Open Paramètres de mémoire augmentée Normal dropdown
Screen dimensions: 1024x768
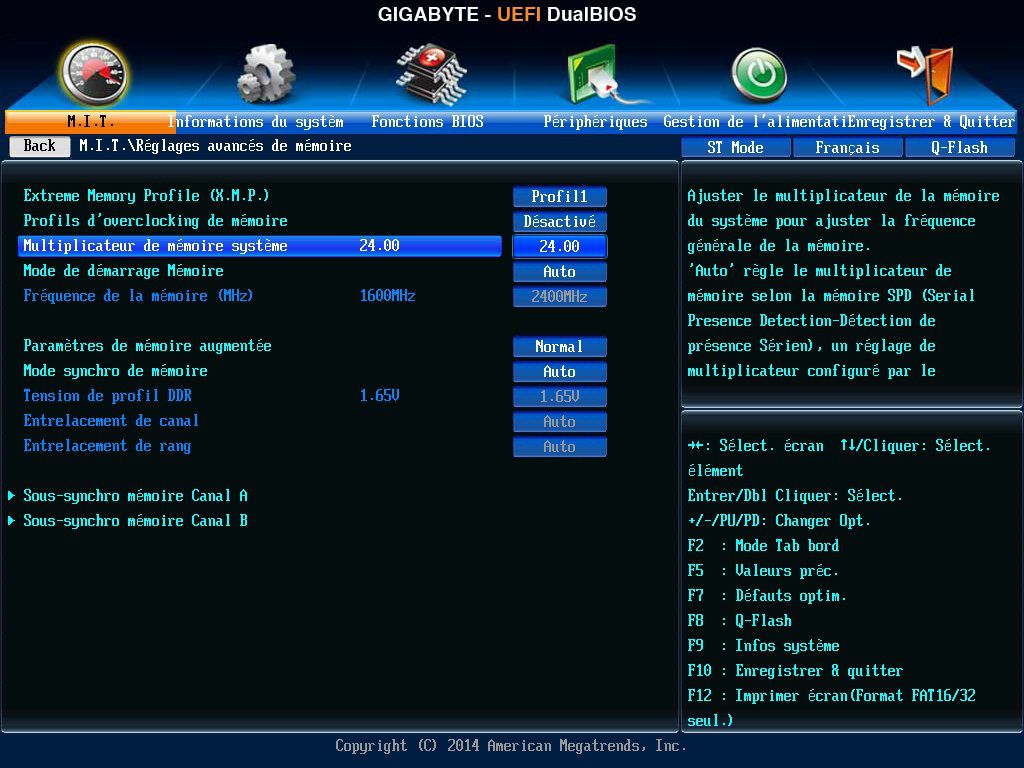(x=560, y=347)
